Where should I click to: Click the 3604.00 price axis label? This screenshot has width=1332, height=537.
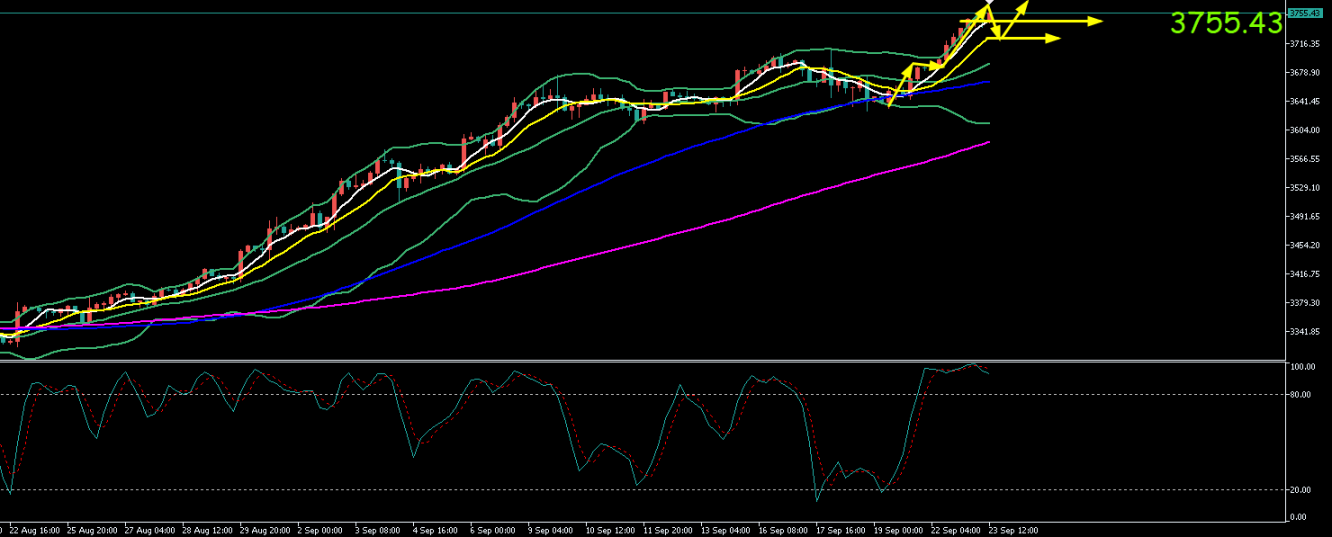pyautogui.click(x=1304, y=130)
